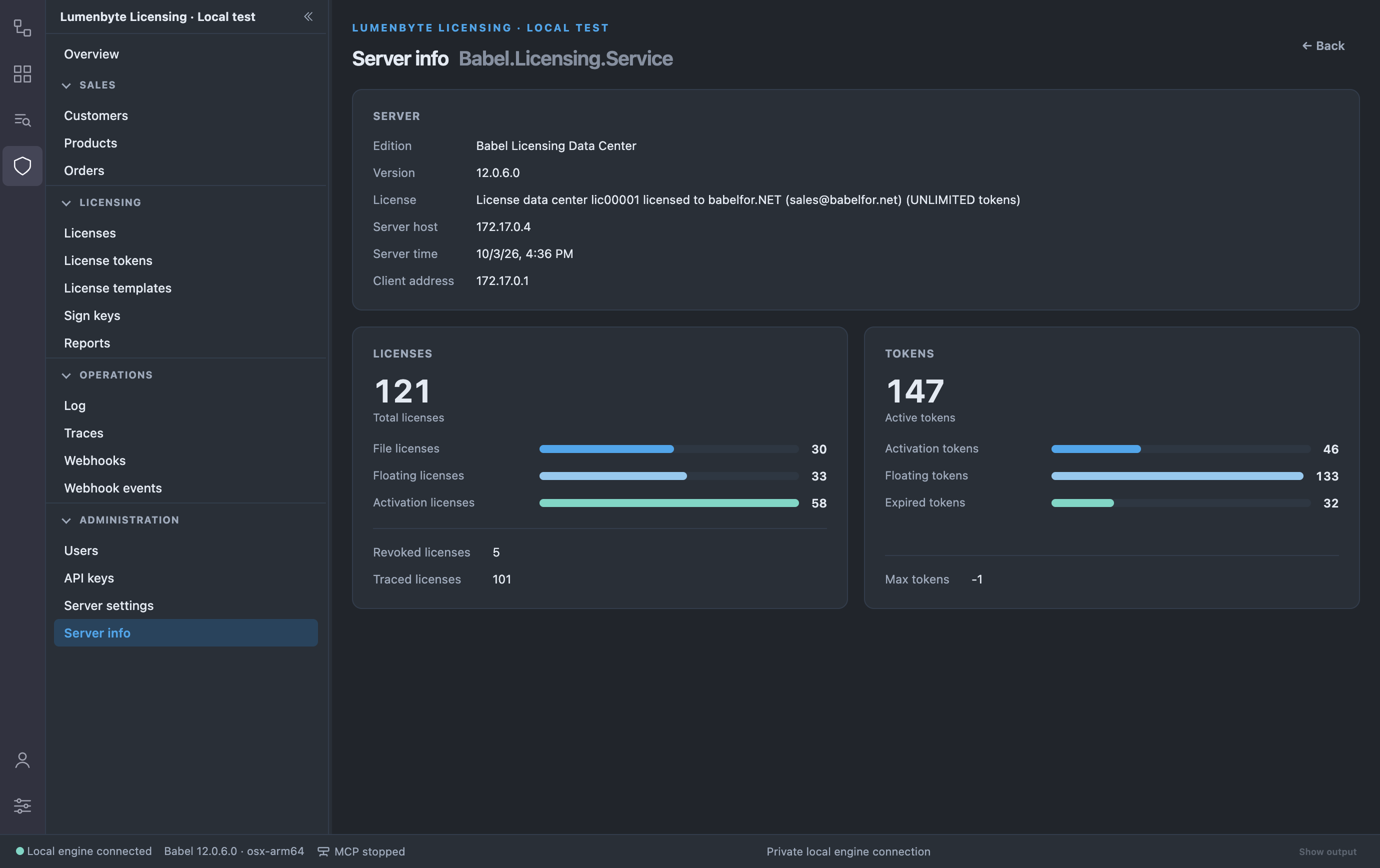Viewport: 1380px width, 868px height.
Task: Click the File licenses progress bar
Action: click(669, 449)
